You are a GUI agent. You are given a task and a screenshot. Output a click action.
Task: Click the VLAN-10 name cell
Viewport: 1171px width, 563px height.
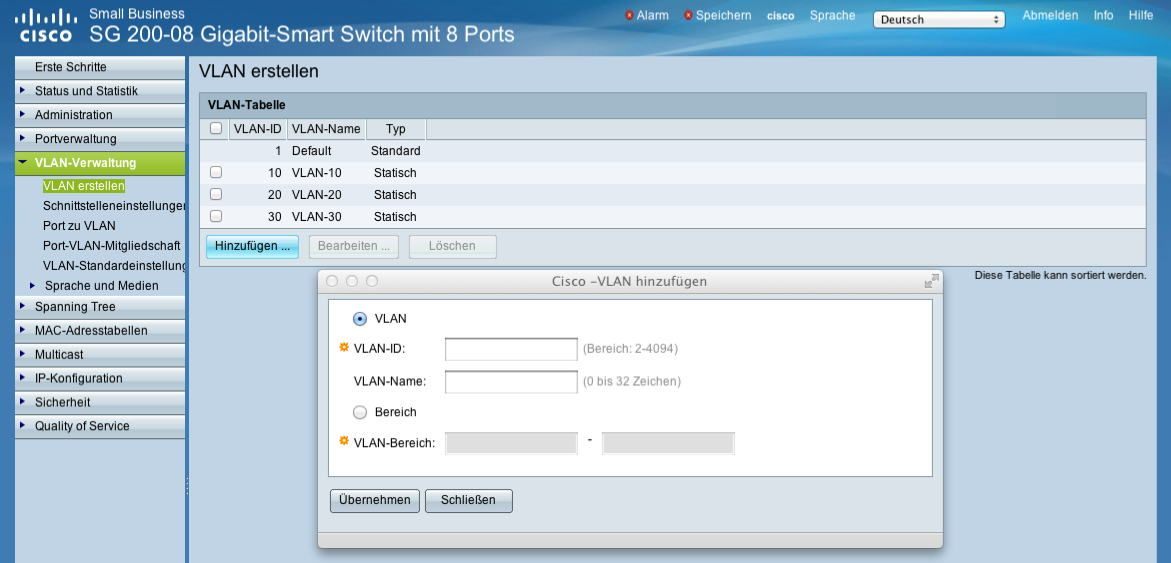(317, 172)
